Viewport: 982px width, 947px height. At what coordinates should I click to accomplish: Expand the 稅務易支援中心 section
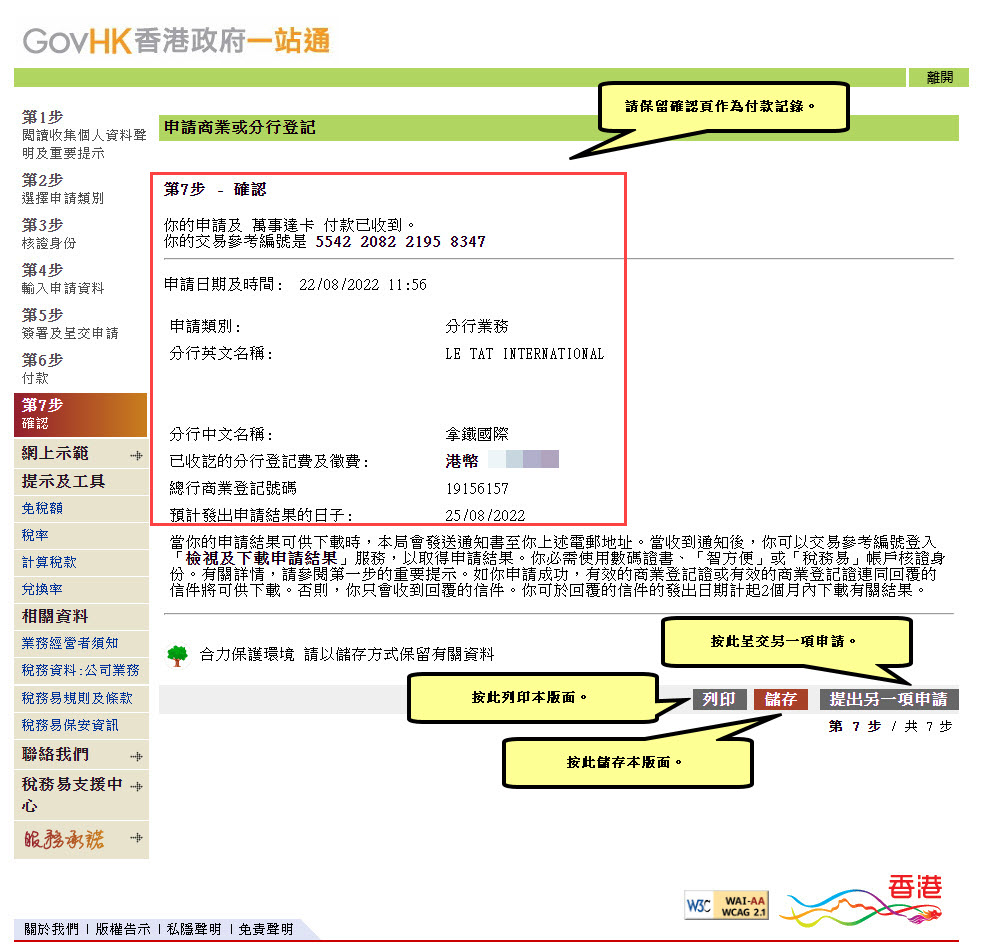[x=136, y=786]
